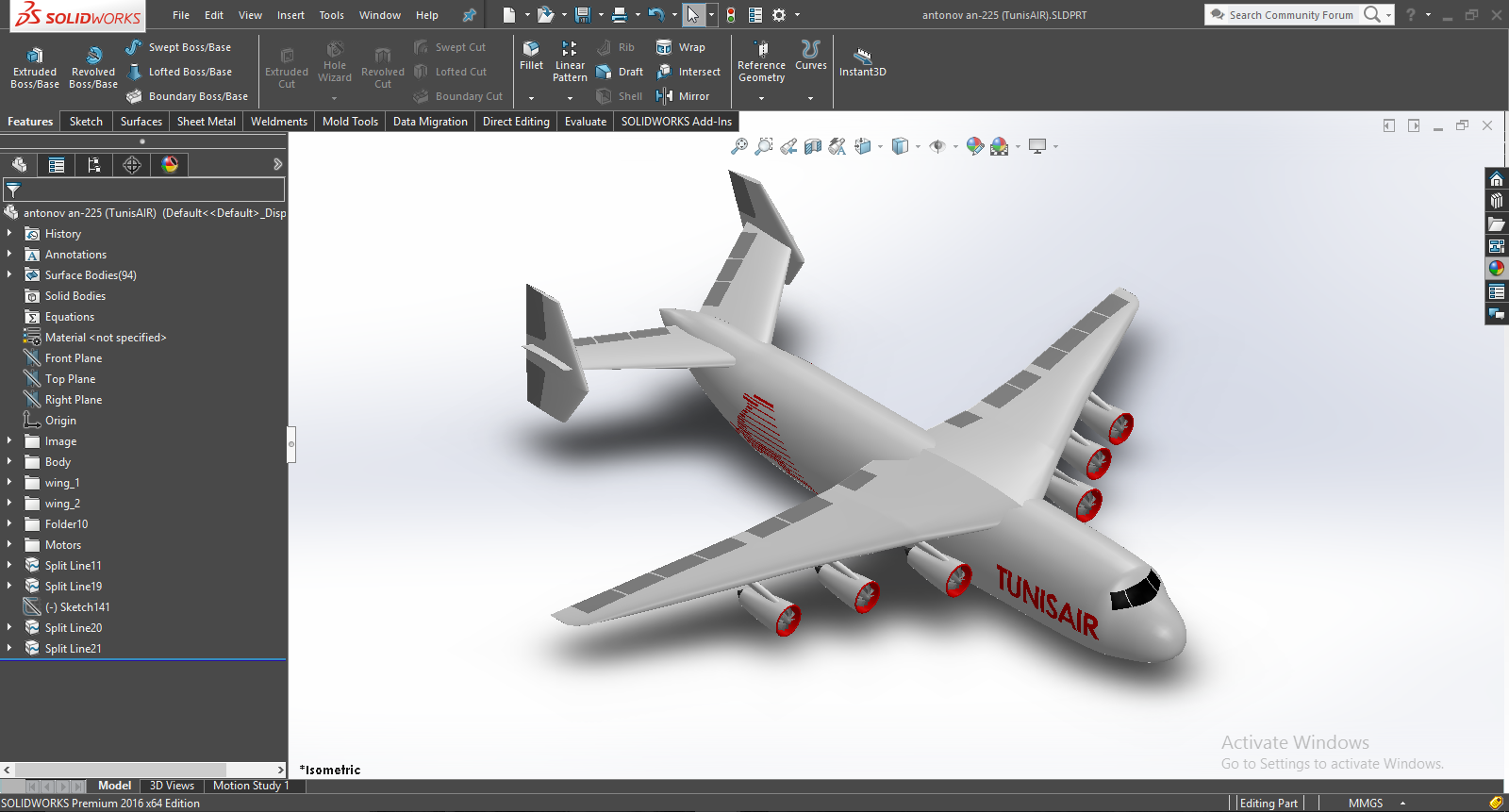Open Display Style icon
Viewport: 1509px width, 812px height.
point(900,146)
